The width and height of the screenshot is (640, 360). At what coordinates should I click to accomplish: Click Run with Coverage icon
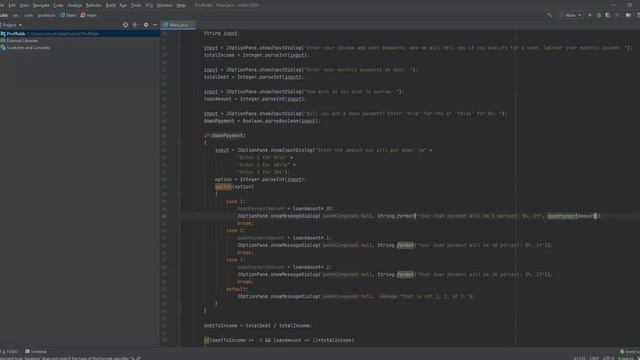608,15
